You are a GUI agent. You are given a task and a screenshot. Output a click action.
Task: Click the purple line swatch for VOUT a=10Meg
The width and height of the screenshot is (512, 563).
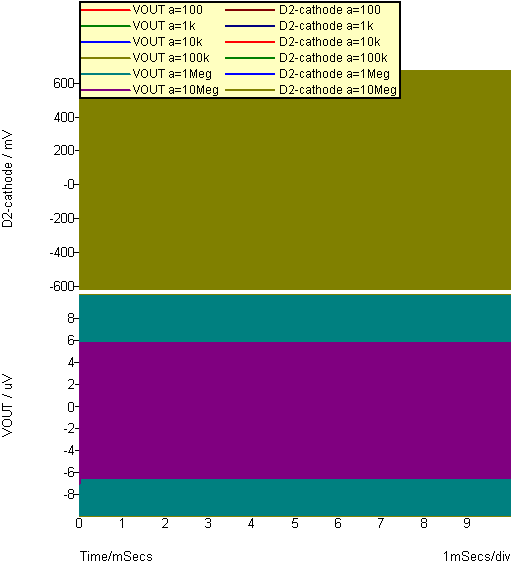coord(106,90)
